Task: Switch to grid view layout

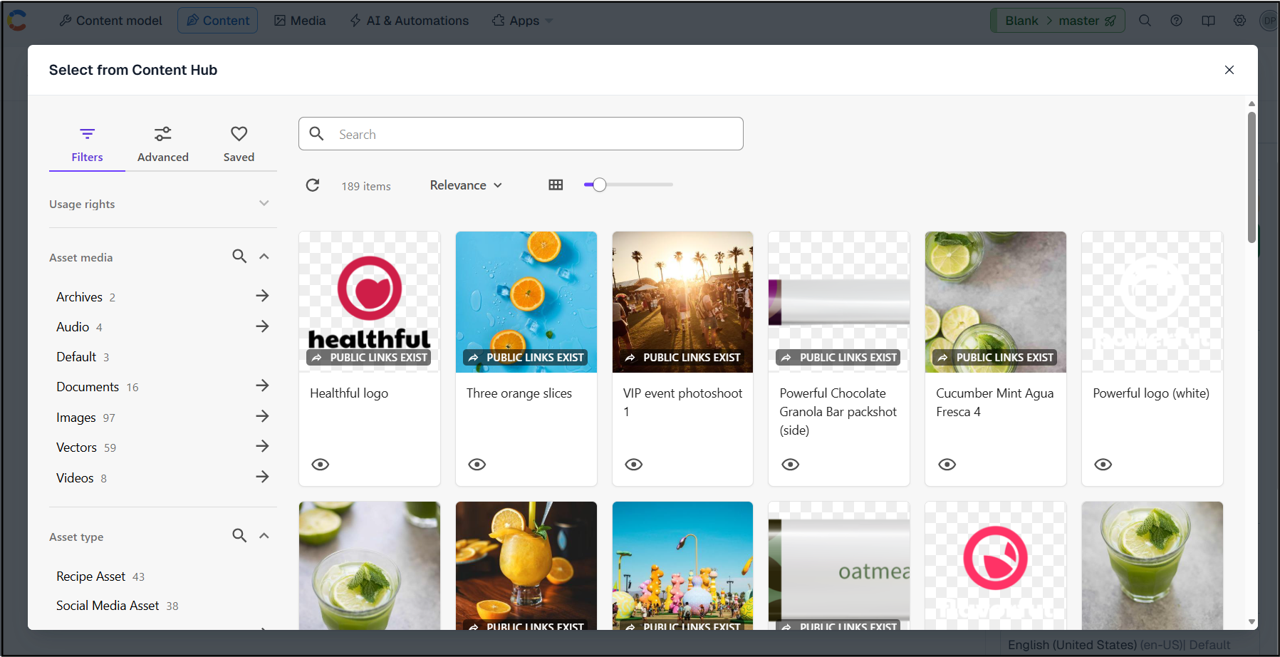Action: tap(556, 184)
